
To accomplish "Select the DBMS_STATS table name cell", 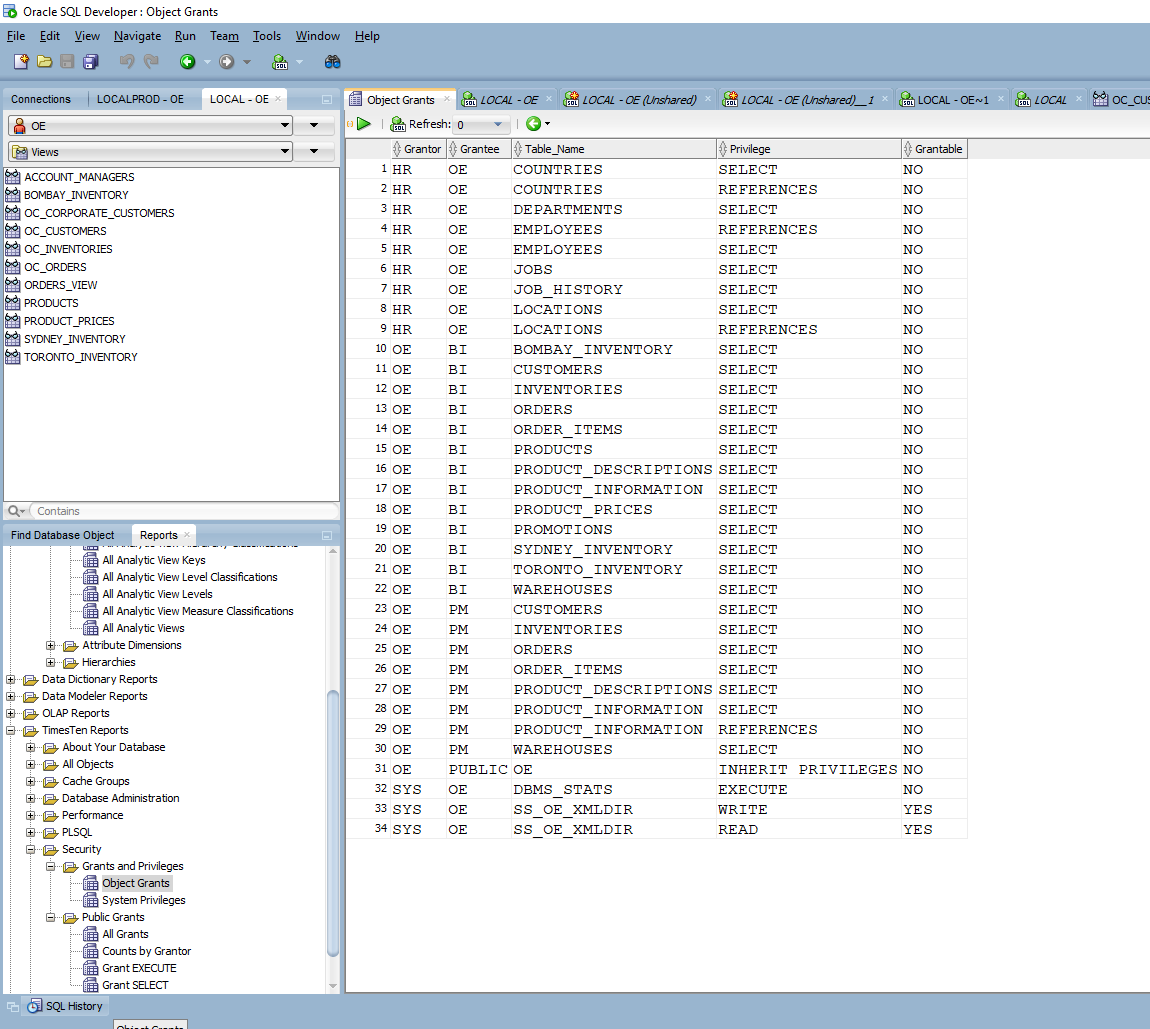I will [x=613, y=790].
